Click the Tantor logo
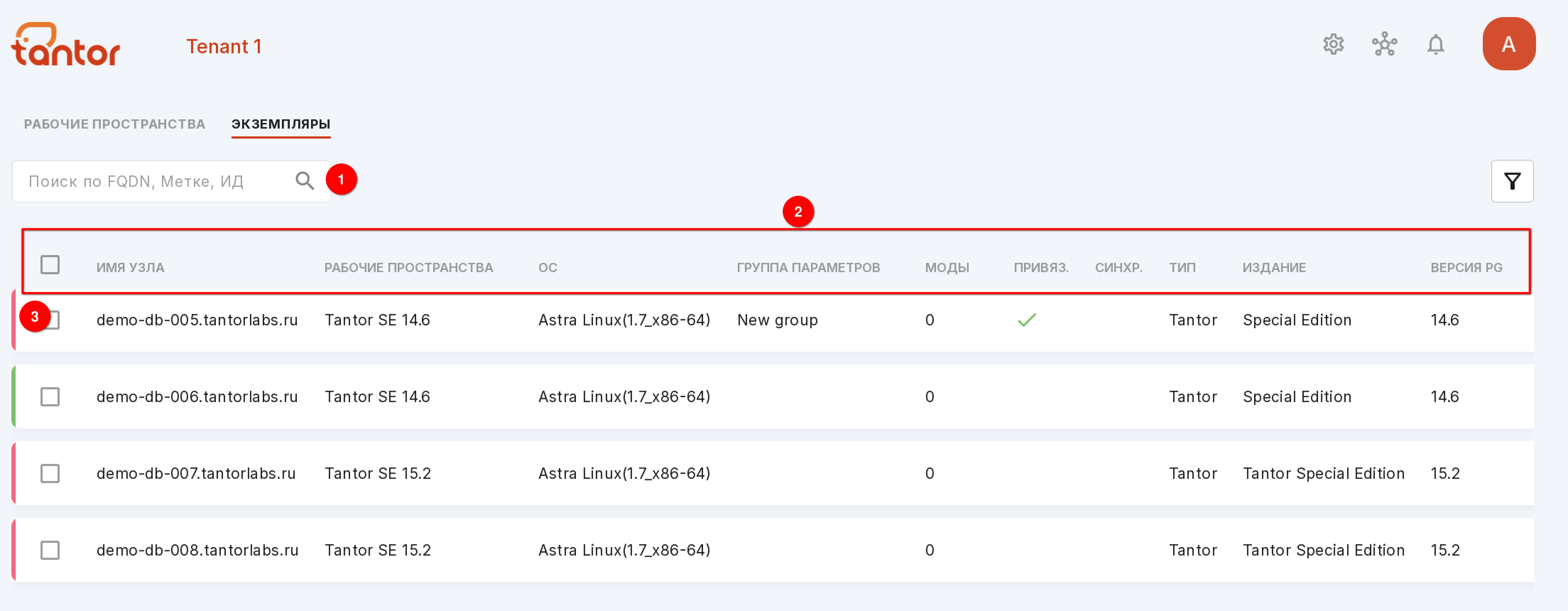 click(66, 44)
